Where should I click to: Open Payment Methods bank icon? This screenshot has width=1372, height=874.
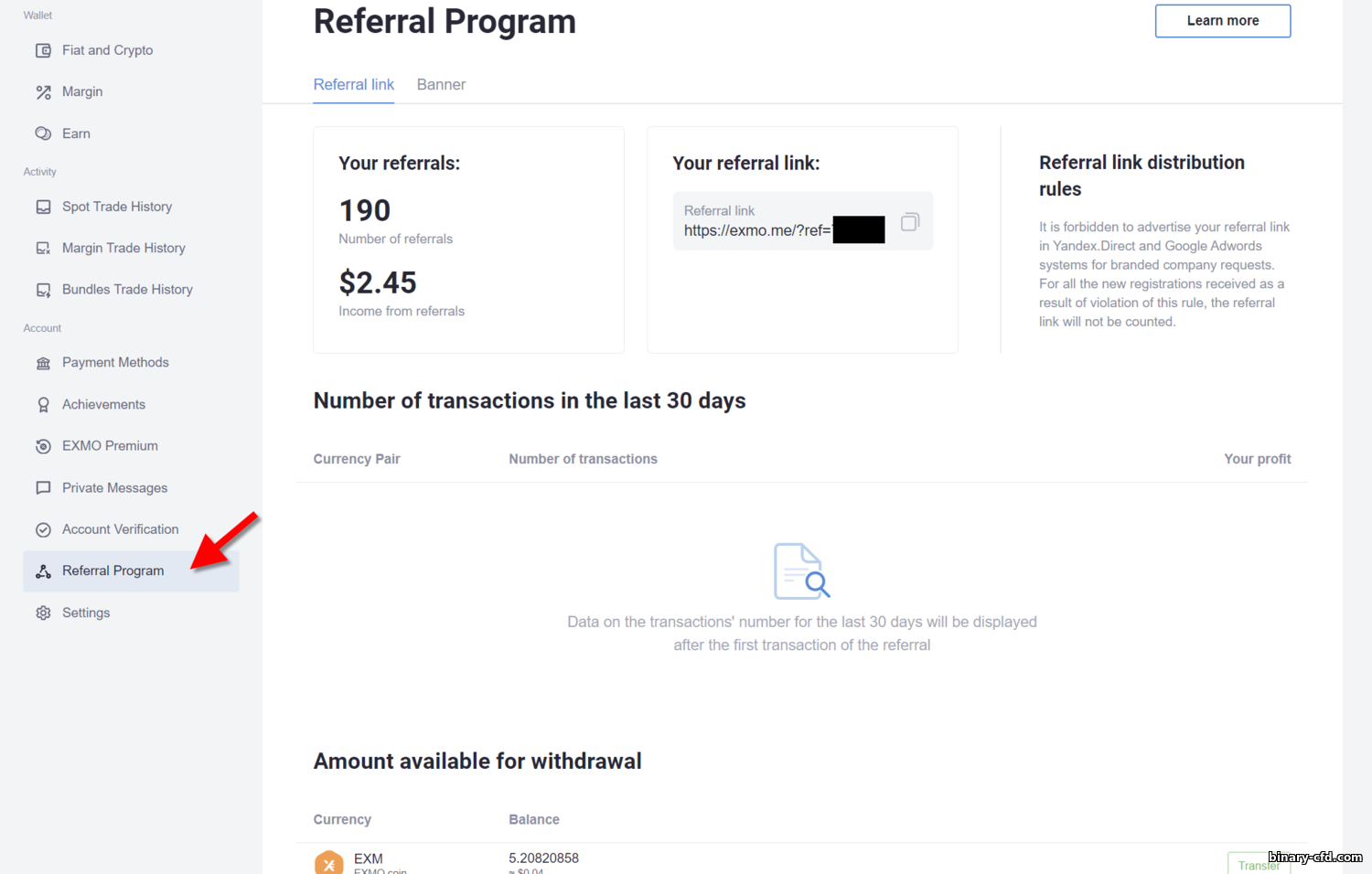click(43, 363)
